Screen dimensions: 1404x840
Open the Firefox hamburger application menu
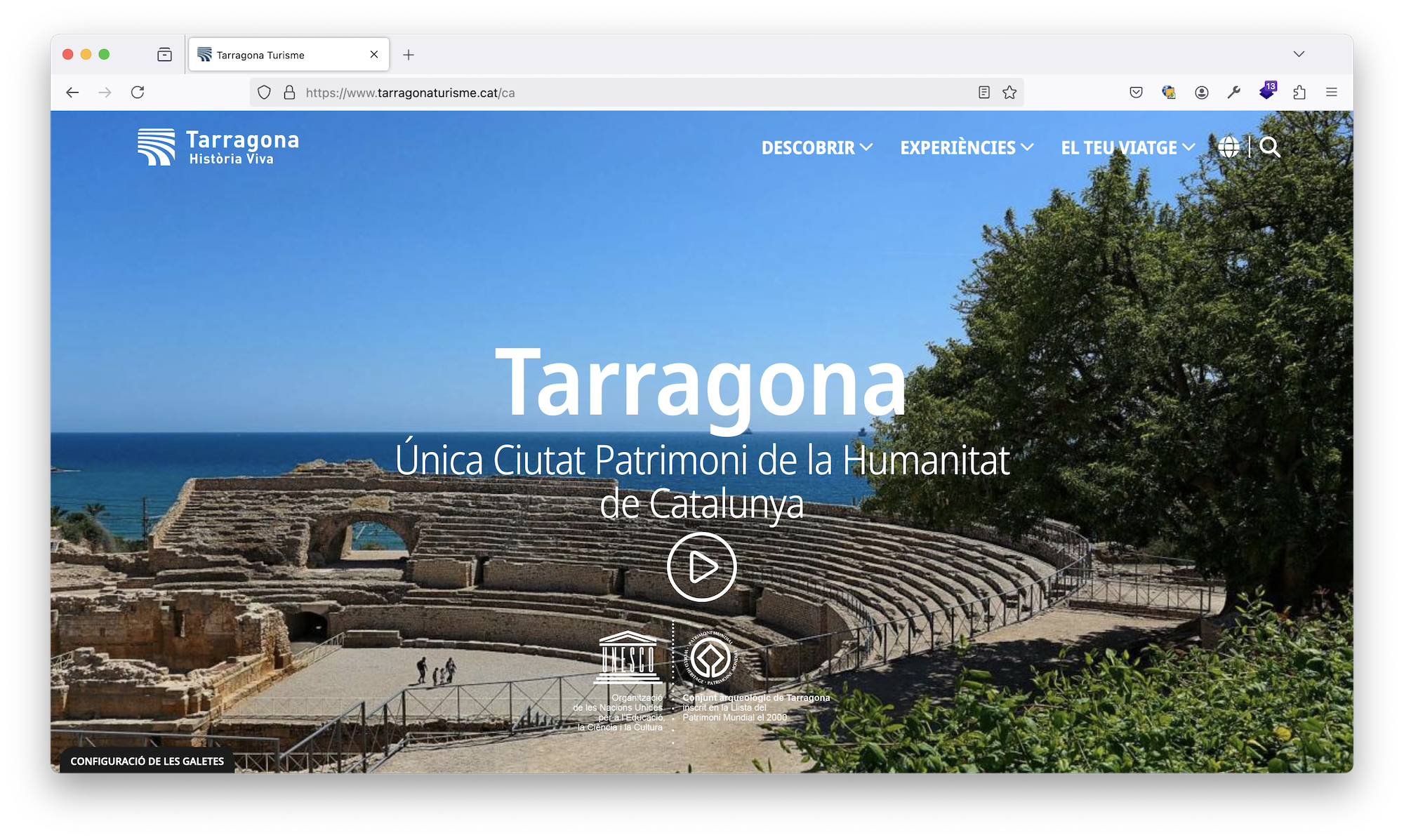[x=1332, y=93]
